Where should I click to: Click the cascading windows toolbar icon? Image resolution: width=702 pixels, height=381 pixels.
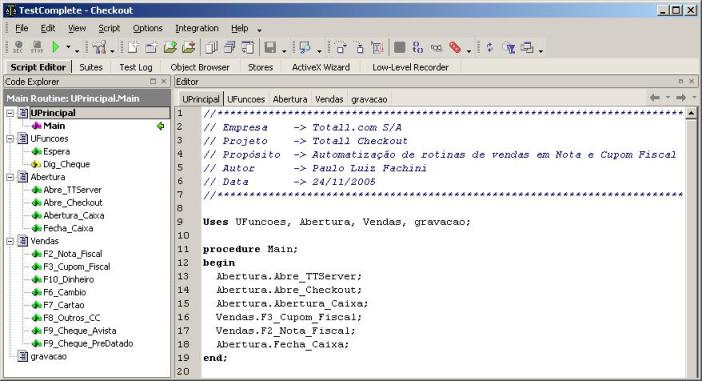click(230, 47)
